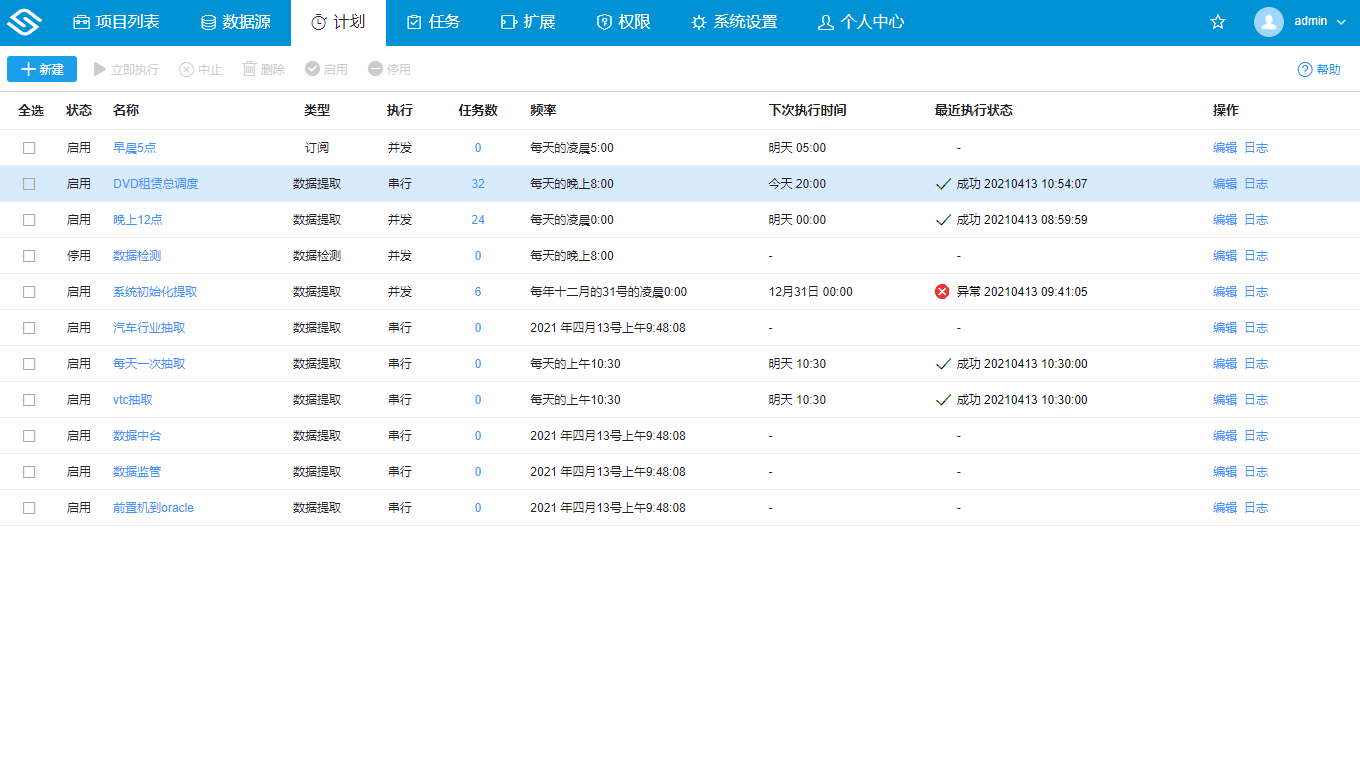This screenshot has height=763, width=1360.
Task: Switch to the 任务 tab
Action: coord(433,20)
